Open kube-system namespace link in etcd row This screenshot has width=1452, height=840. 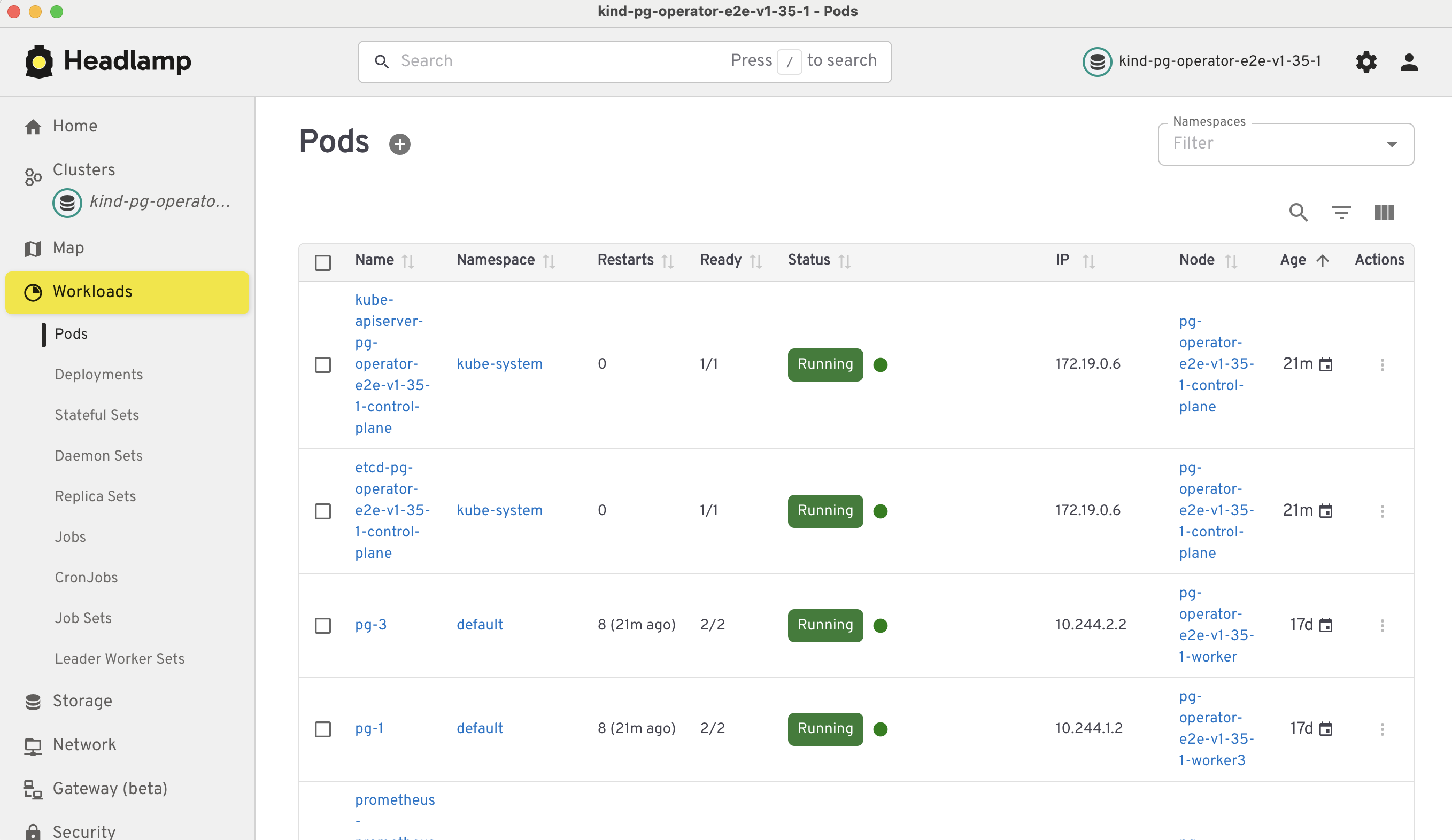(499, 510)
